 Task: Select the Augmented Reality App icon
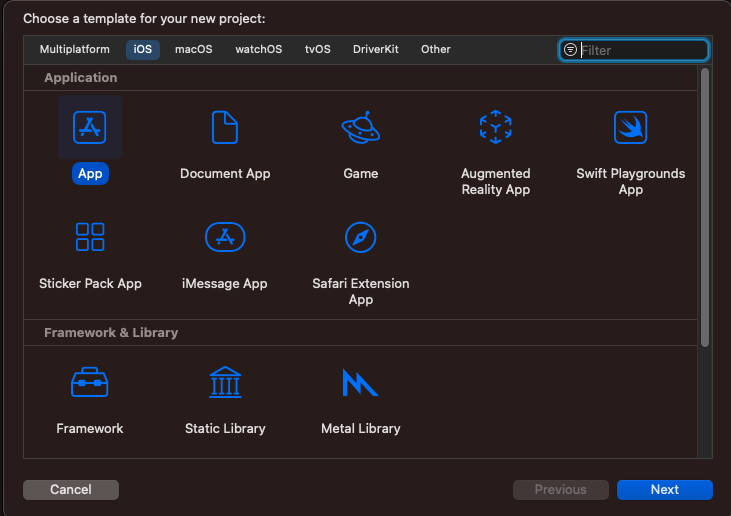[x=496, y=127]
